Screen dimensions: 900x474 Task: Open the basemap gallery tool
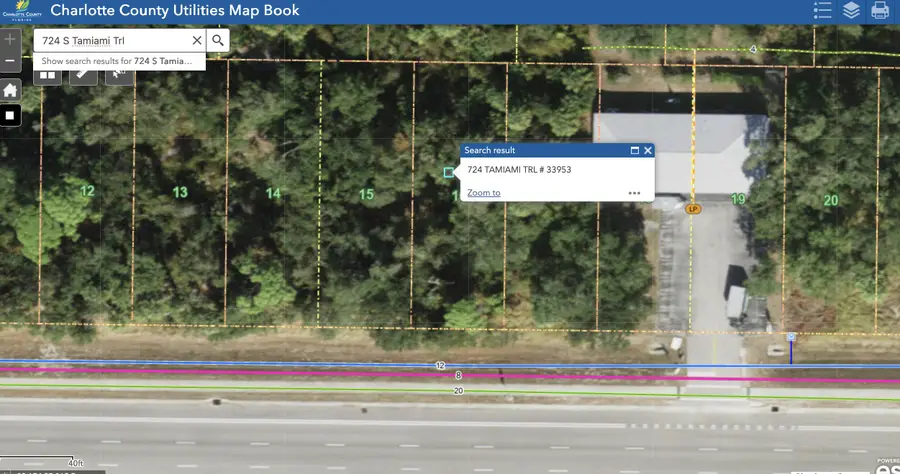coord(47,75)
